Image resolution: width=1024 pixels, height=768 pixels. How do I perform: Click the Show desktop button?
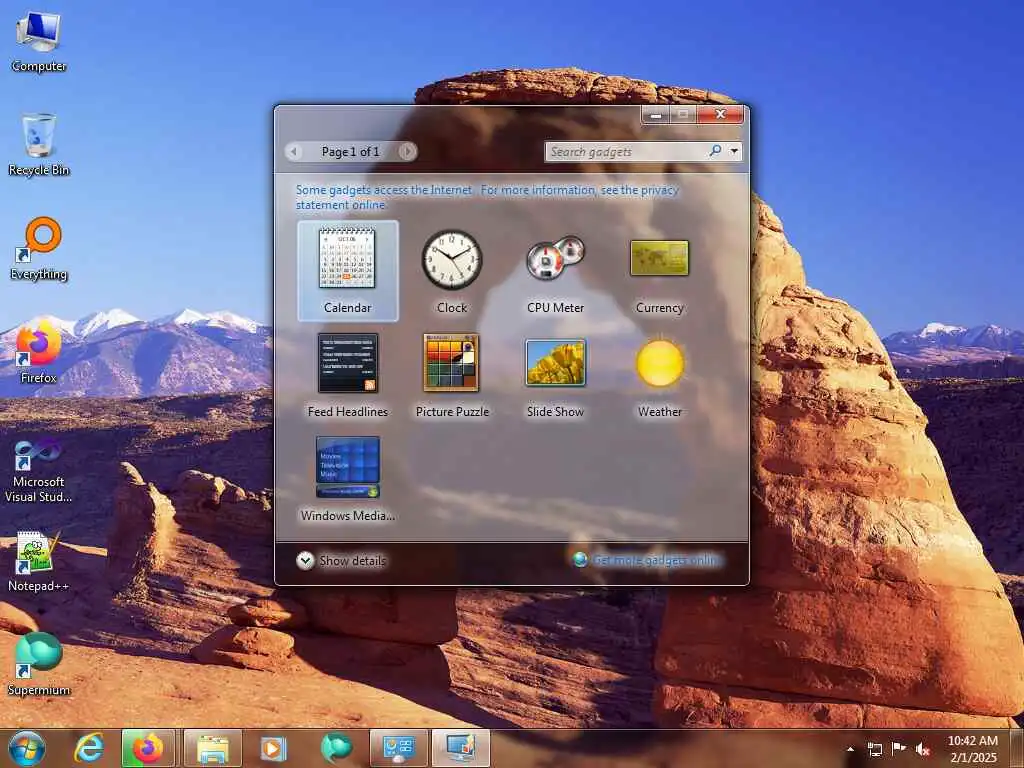(1016, 748)
